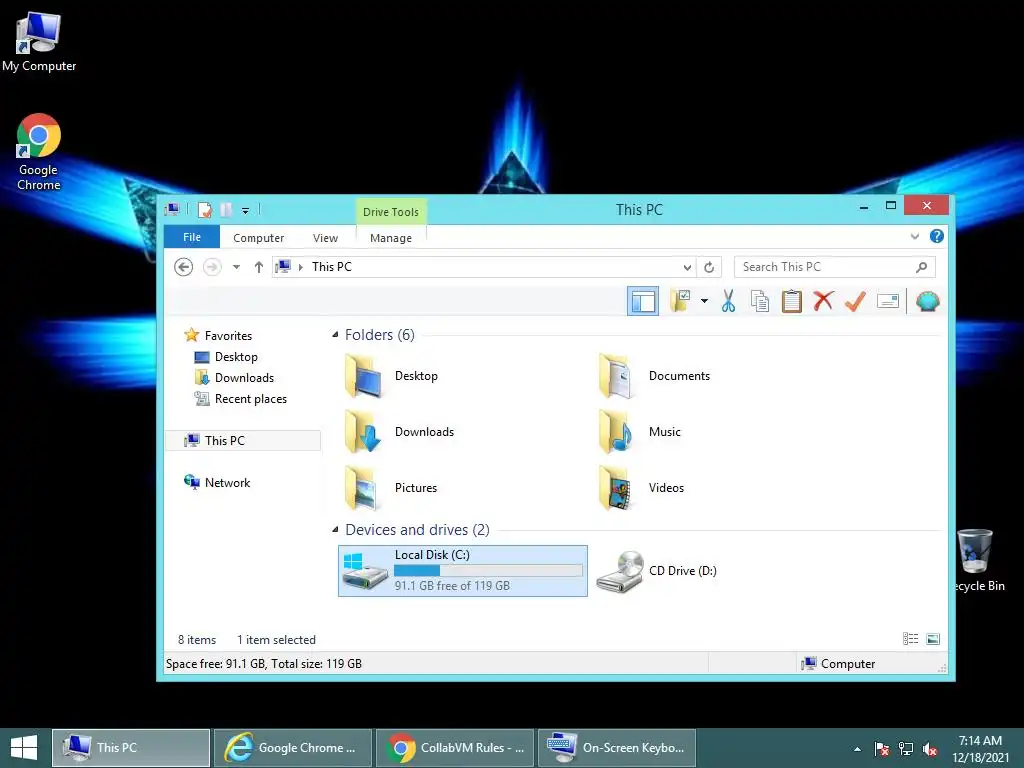Click the blue Help question mark icon
This screenshot has width=1024, height=768.
[x=936, y=236]
